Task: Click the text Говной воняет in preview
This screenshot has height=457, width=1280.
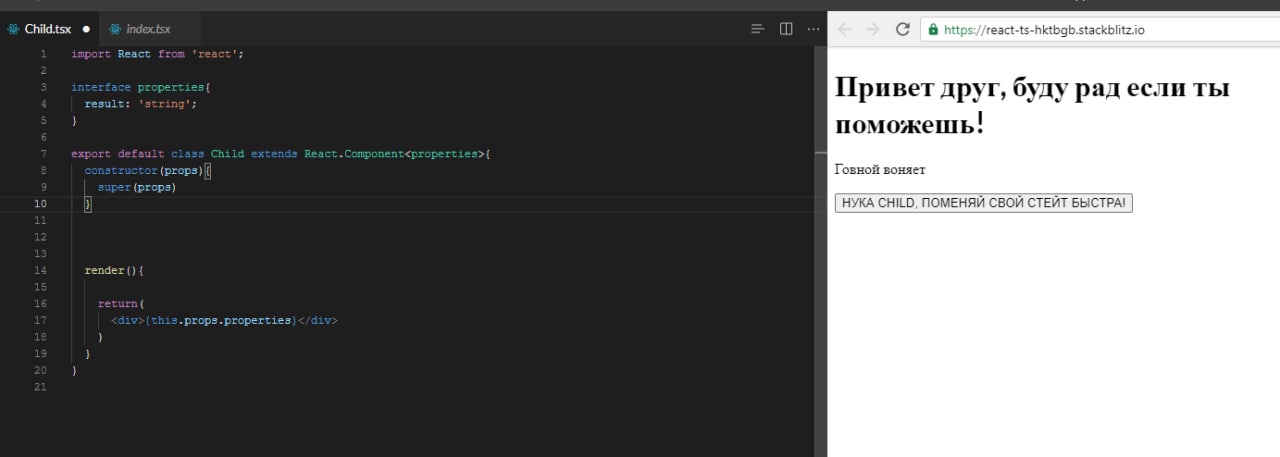Action: (x=880, y=170)
